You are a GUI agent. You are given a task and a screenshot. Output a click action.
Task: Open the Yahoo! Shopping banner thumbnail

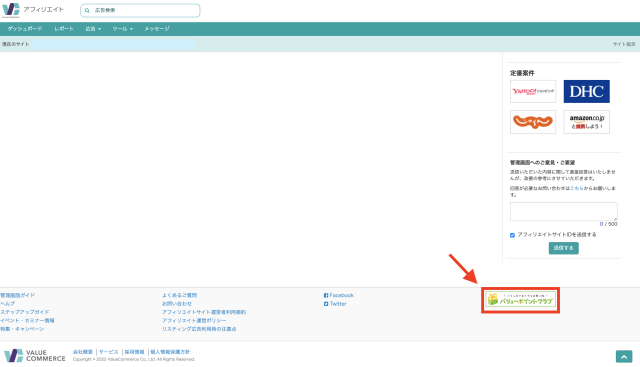533,91
